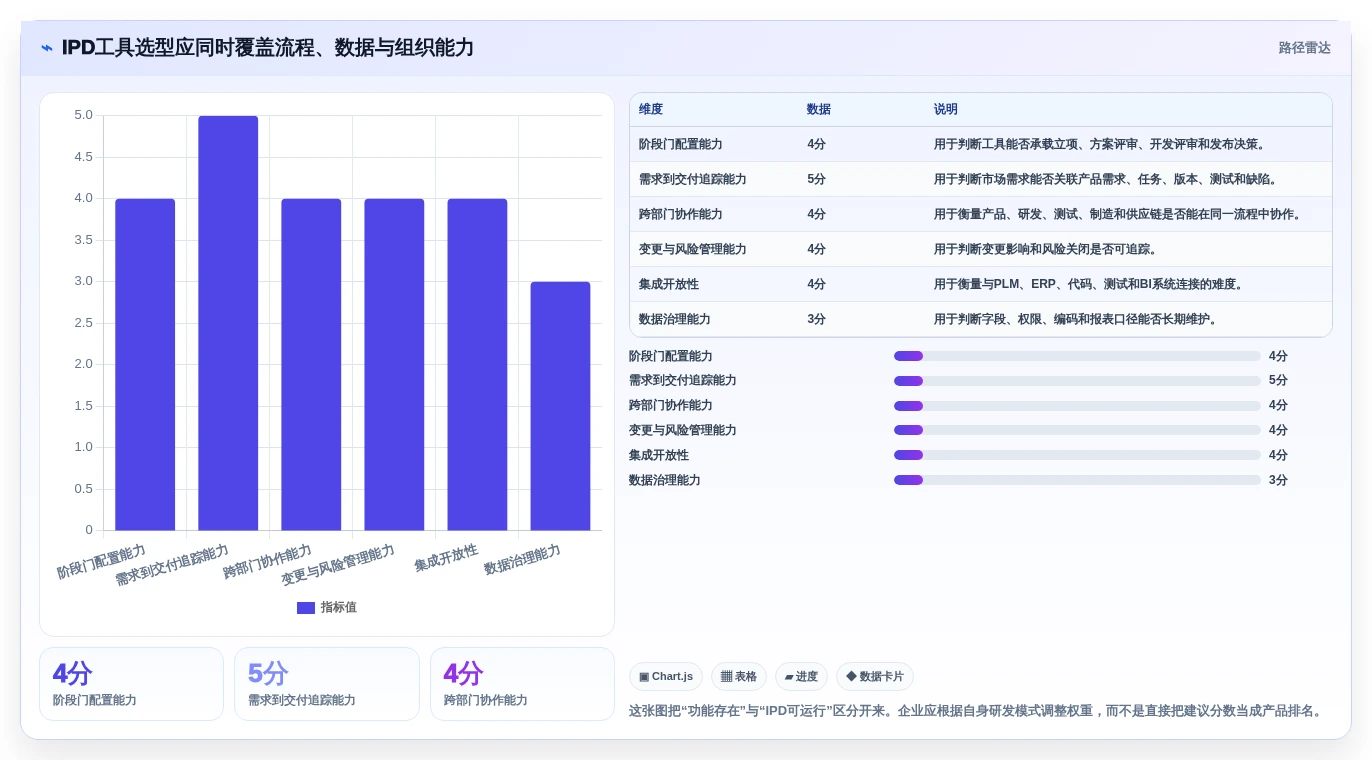This screenshot has height=760, width=1372.
Task: Click the 集成开放性 progress bar
Action: click(1077, 455)
